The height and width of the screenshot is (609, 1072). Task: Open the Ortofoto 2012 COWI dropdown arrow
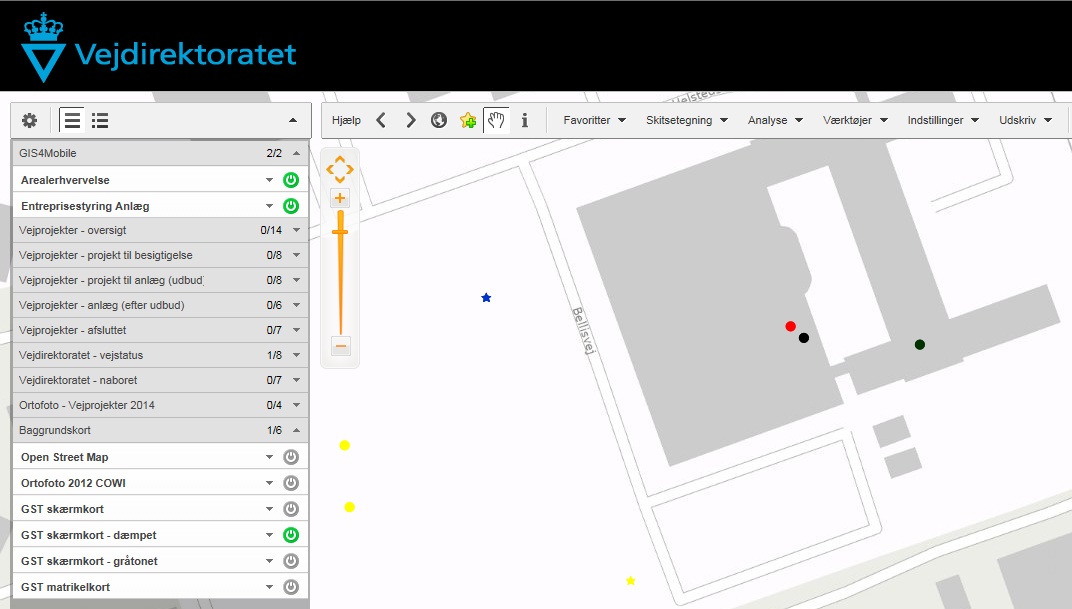click(x=269, y=483)
